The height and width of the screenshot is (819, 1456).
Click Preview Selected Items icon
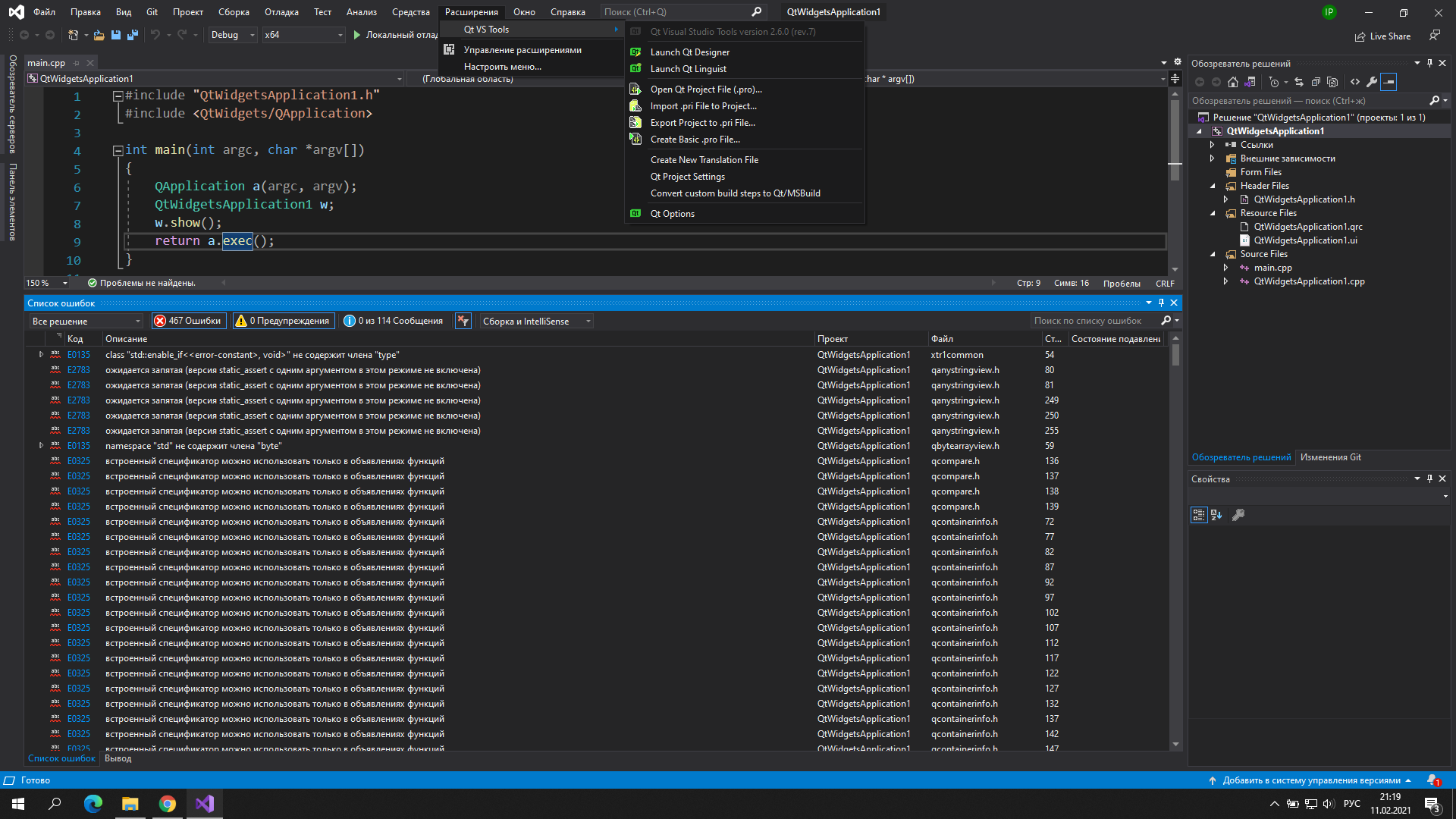coord(1389,82)
